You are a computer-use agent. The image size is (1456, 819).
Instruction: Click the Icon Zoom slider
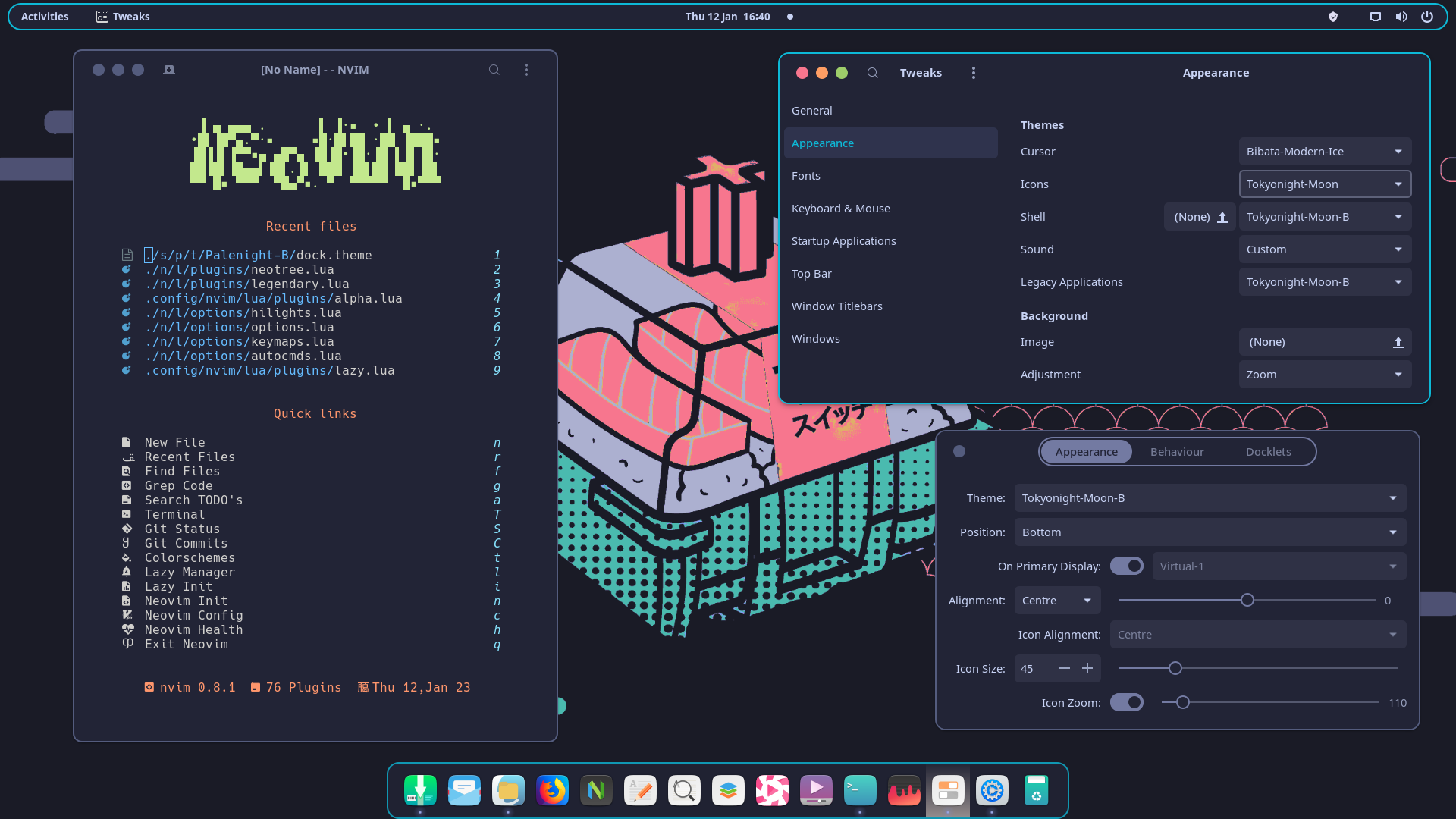click(1270, 702)
